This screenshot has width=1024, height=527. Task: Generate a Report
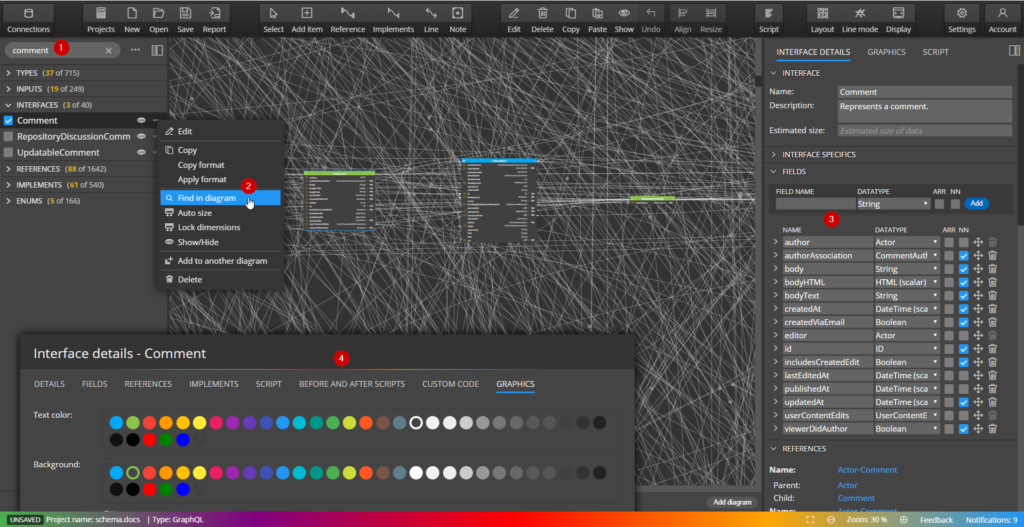tap(214, 20)
